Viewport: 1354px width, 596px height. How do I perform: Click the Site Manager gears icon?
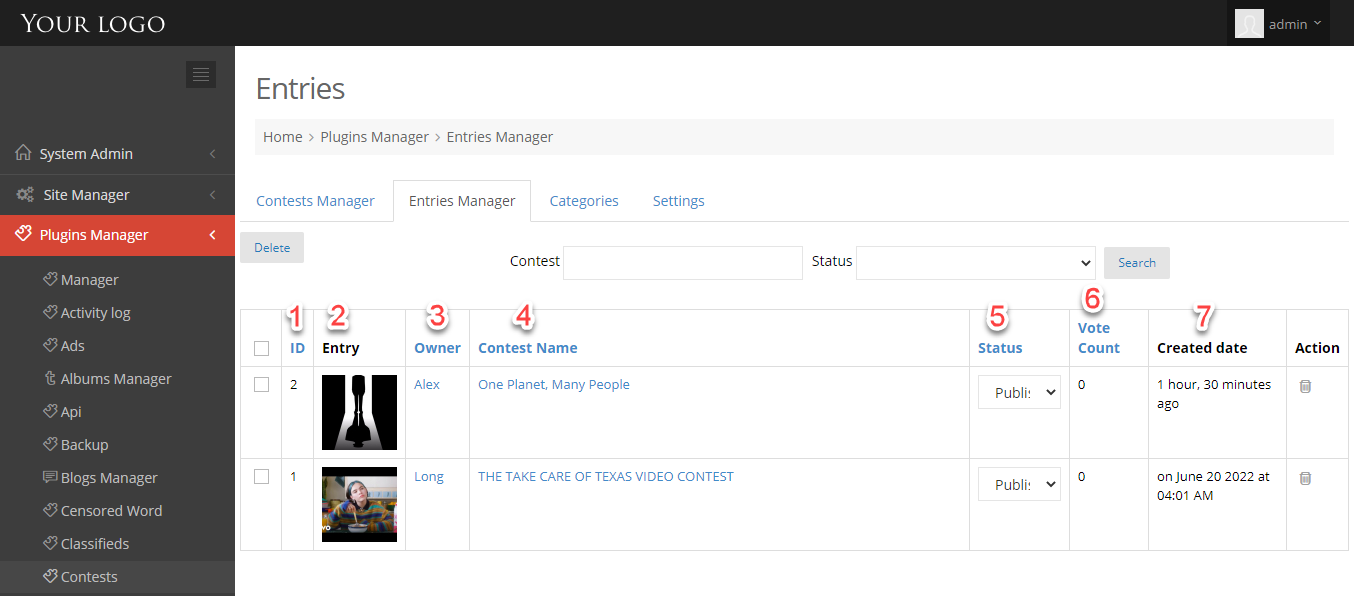coord(26,195)
